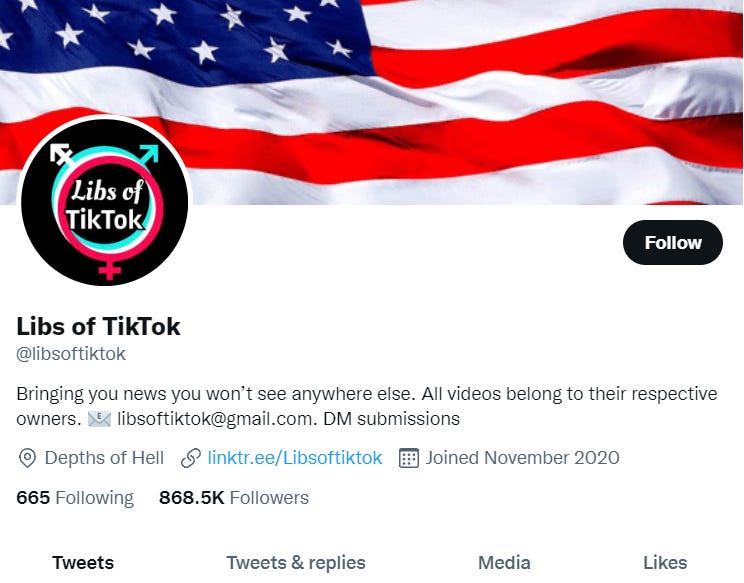Click the @libsoftiktok handle
The height and width of the screenshot is (583, 744).
(x=71, y=354)
